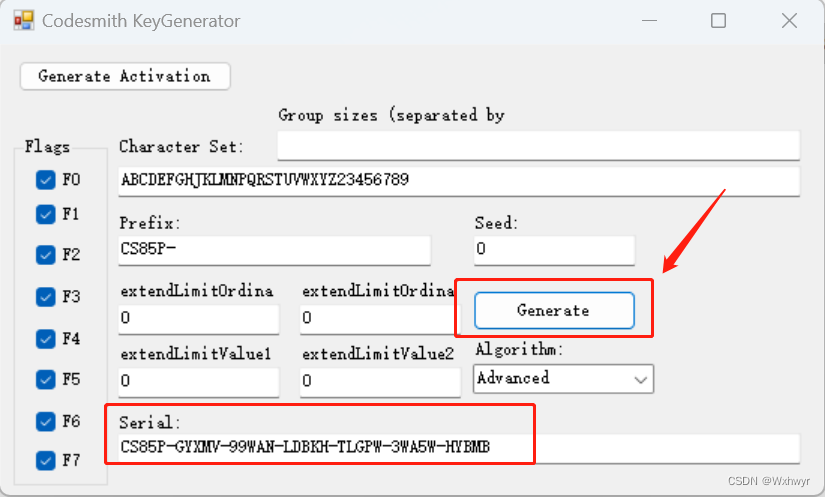Focus the second extendLimitOrdinal field
The height and width of the screenshot is (497, 825).
[380, 319]
